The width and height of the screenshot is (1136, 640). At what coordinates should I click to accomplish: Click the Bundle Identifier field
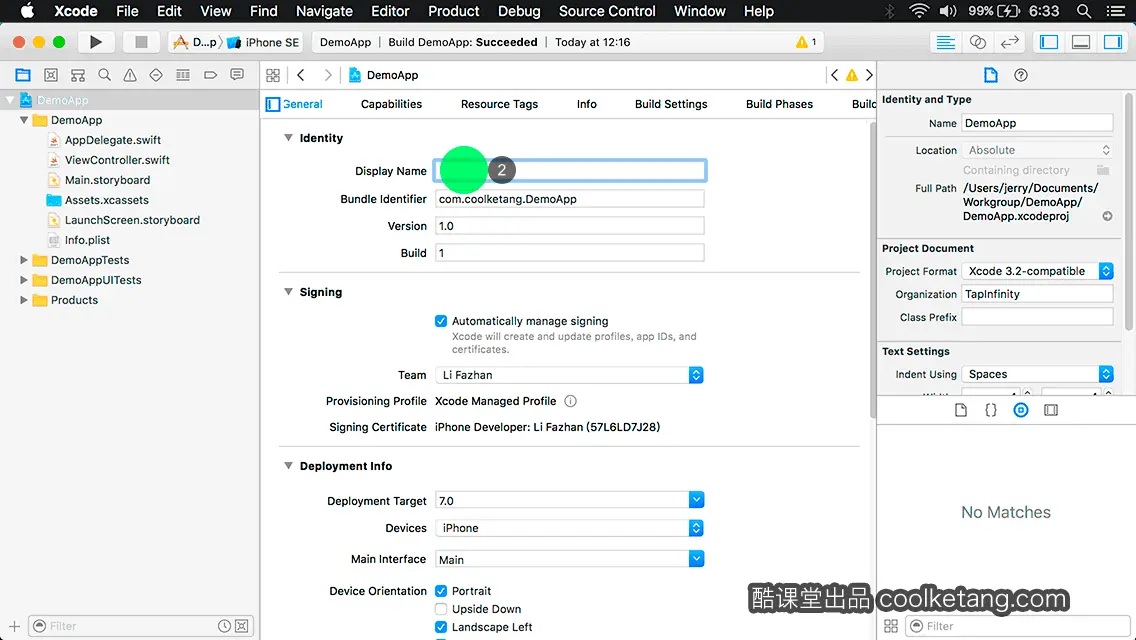(569, 199)
